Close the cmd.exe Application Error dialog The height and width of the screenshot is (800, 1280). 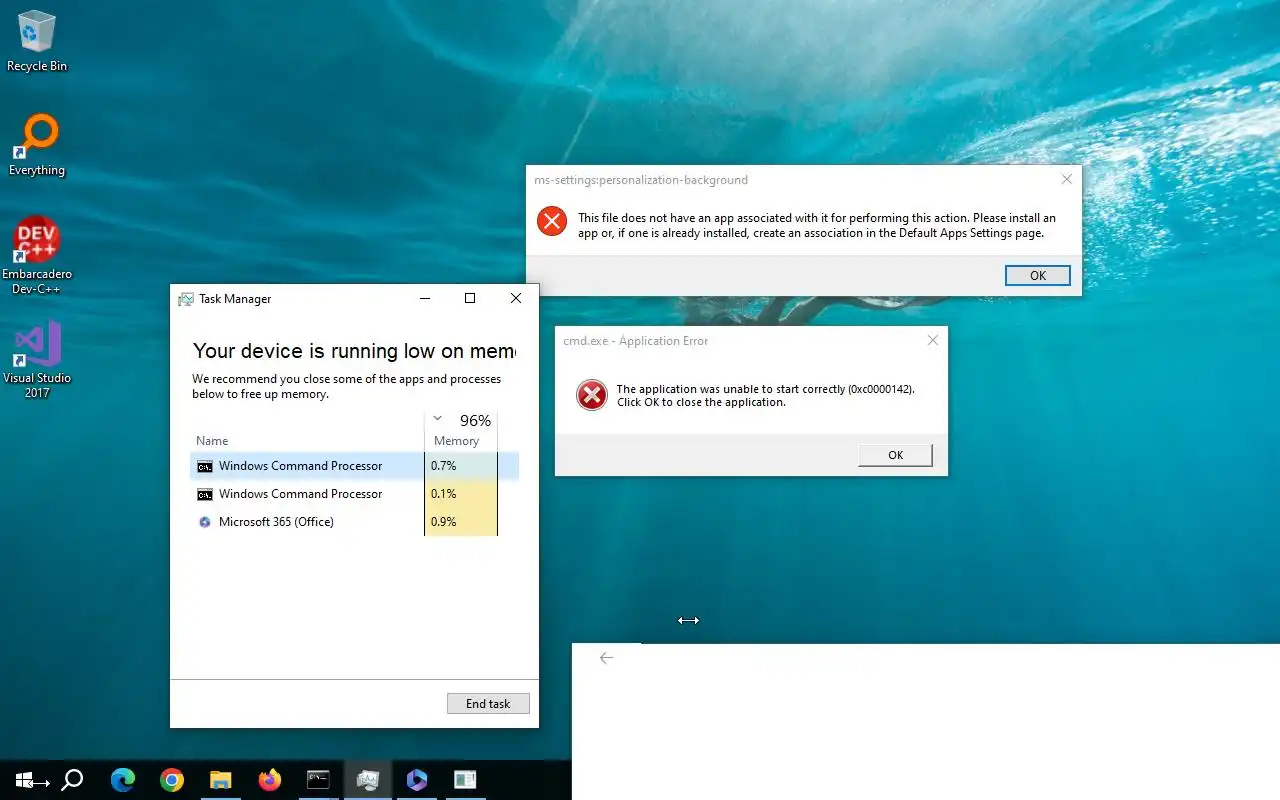click(x=933, y=341)
